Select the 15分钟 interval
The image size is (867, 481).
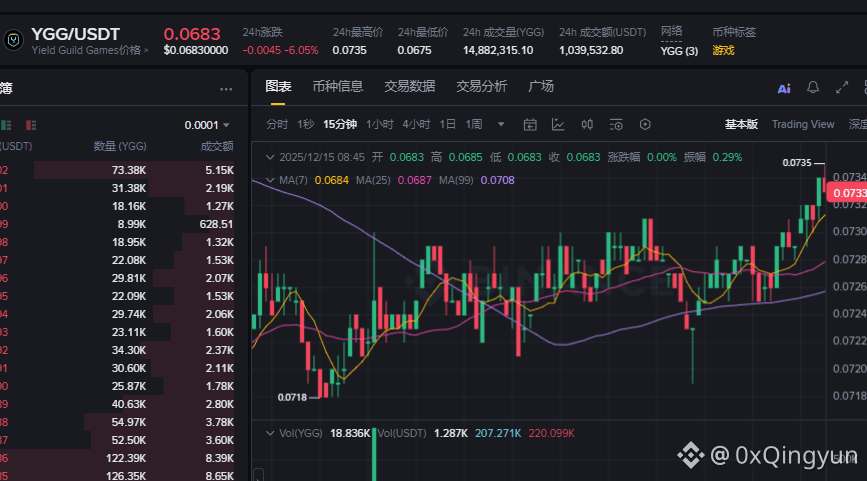(x=340, y=124)
